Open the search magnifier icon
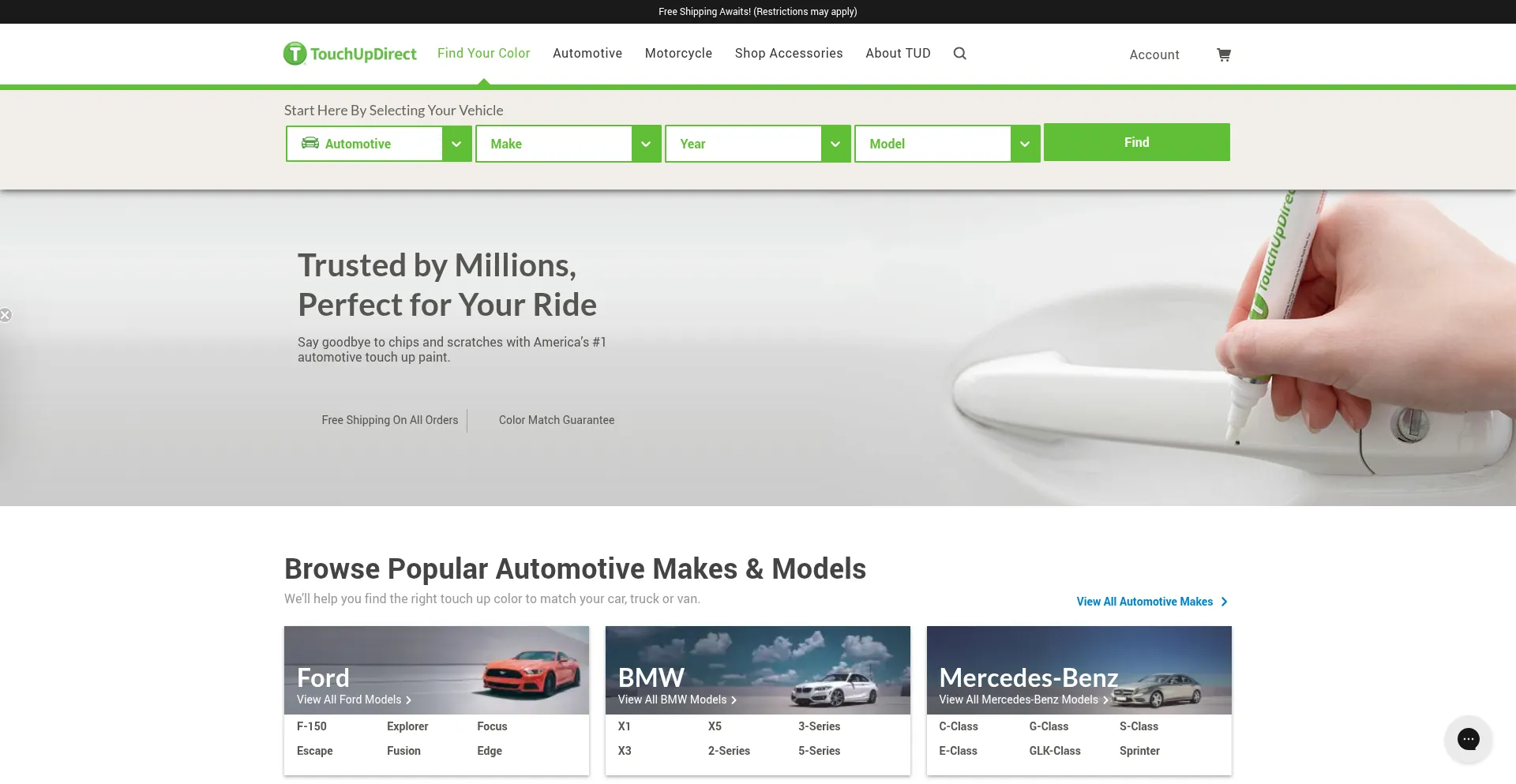Screen dimensions: 1516x784 [959, 54]
